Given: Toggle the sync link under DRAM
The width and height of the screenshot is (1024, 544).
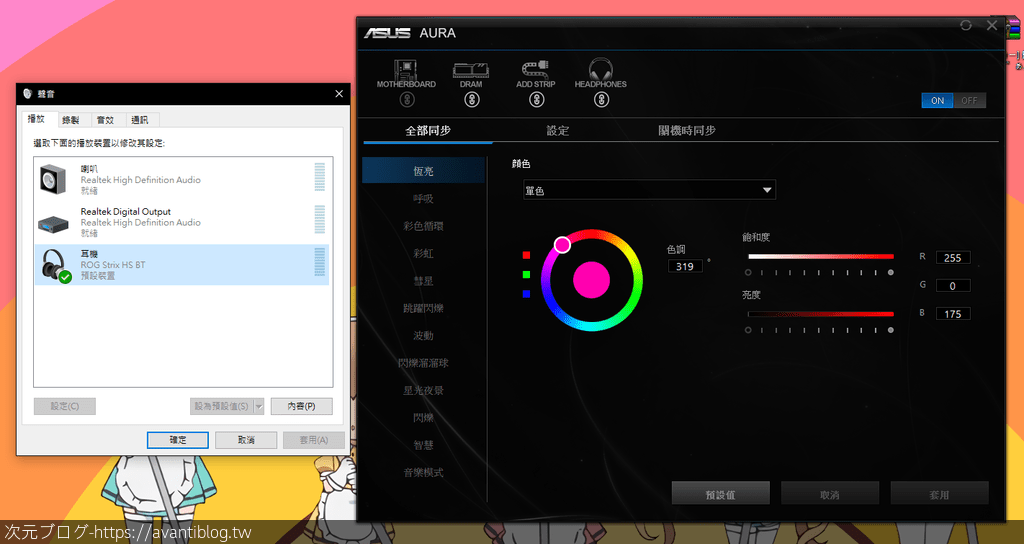Looking at the screenshot, I should point(471,100).
